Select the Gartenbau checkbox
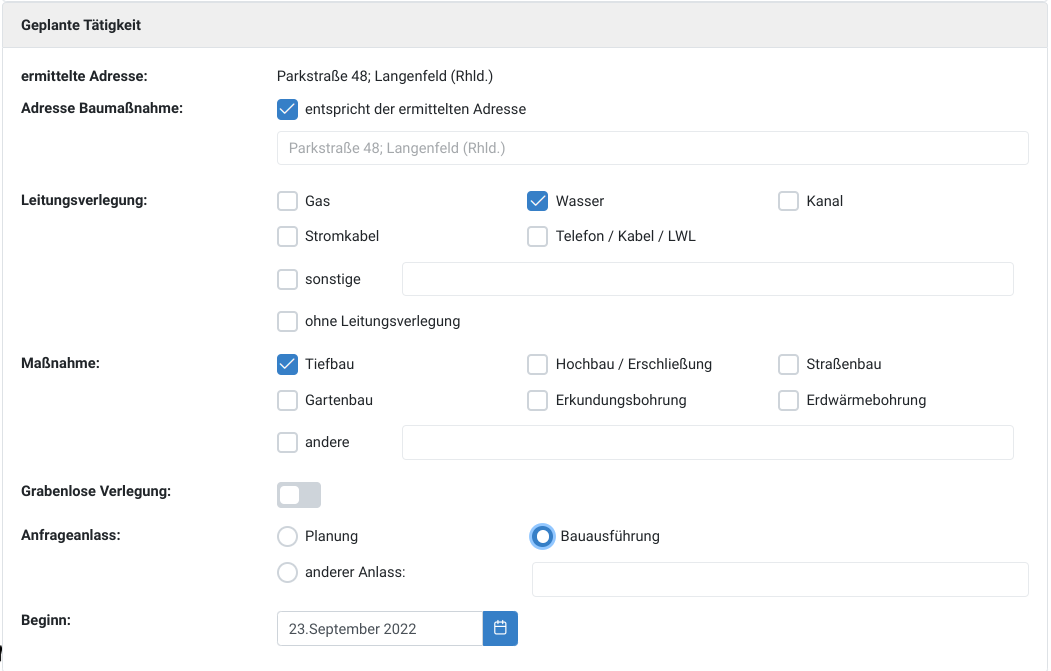Viewport: 1051px width, 671px height. (x=288, y=400)
